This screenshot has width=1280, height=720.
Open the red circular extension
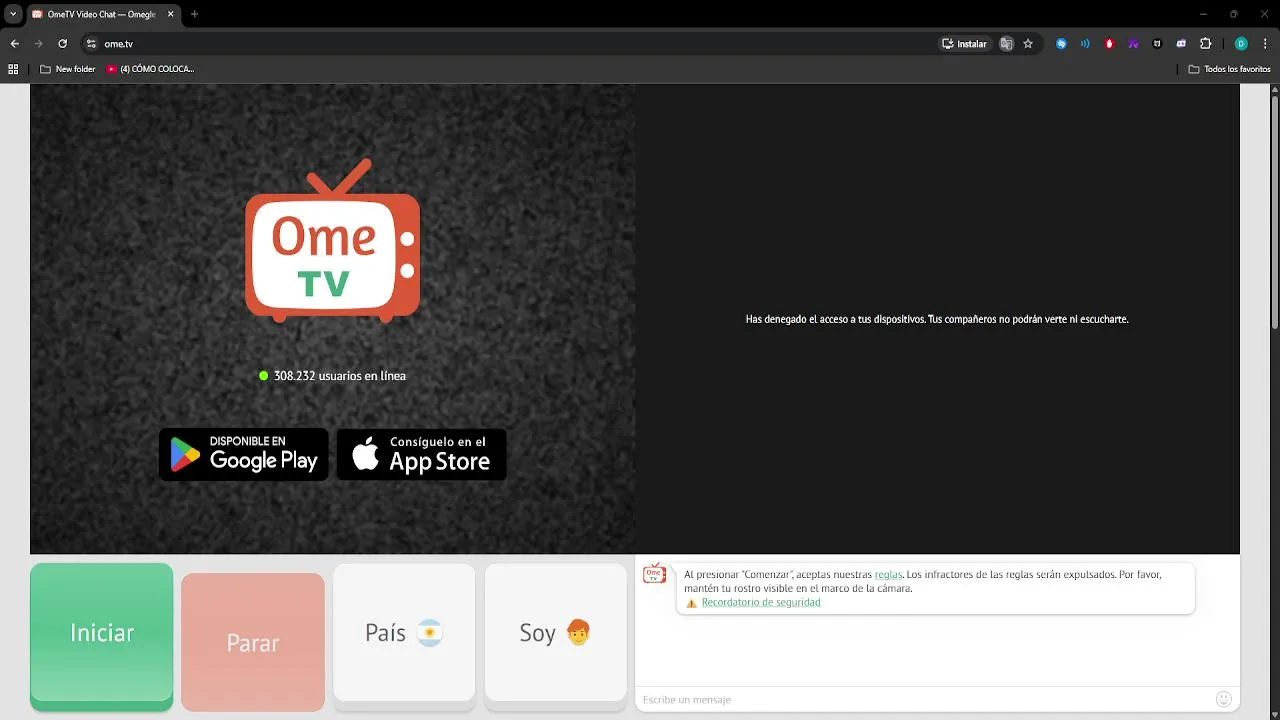(1109, 44)
